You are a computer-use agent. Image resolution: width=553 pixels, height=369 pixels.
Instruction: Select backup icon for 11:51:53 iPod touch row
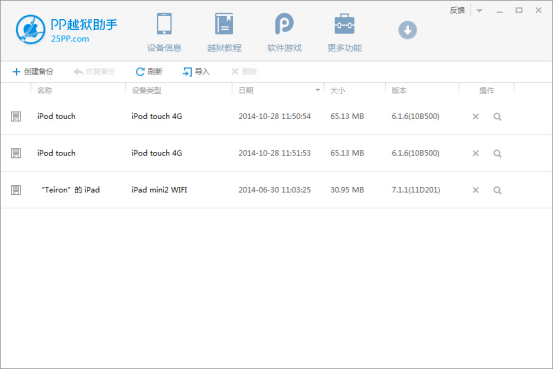click(x=16, y=153)
